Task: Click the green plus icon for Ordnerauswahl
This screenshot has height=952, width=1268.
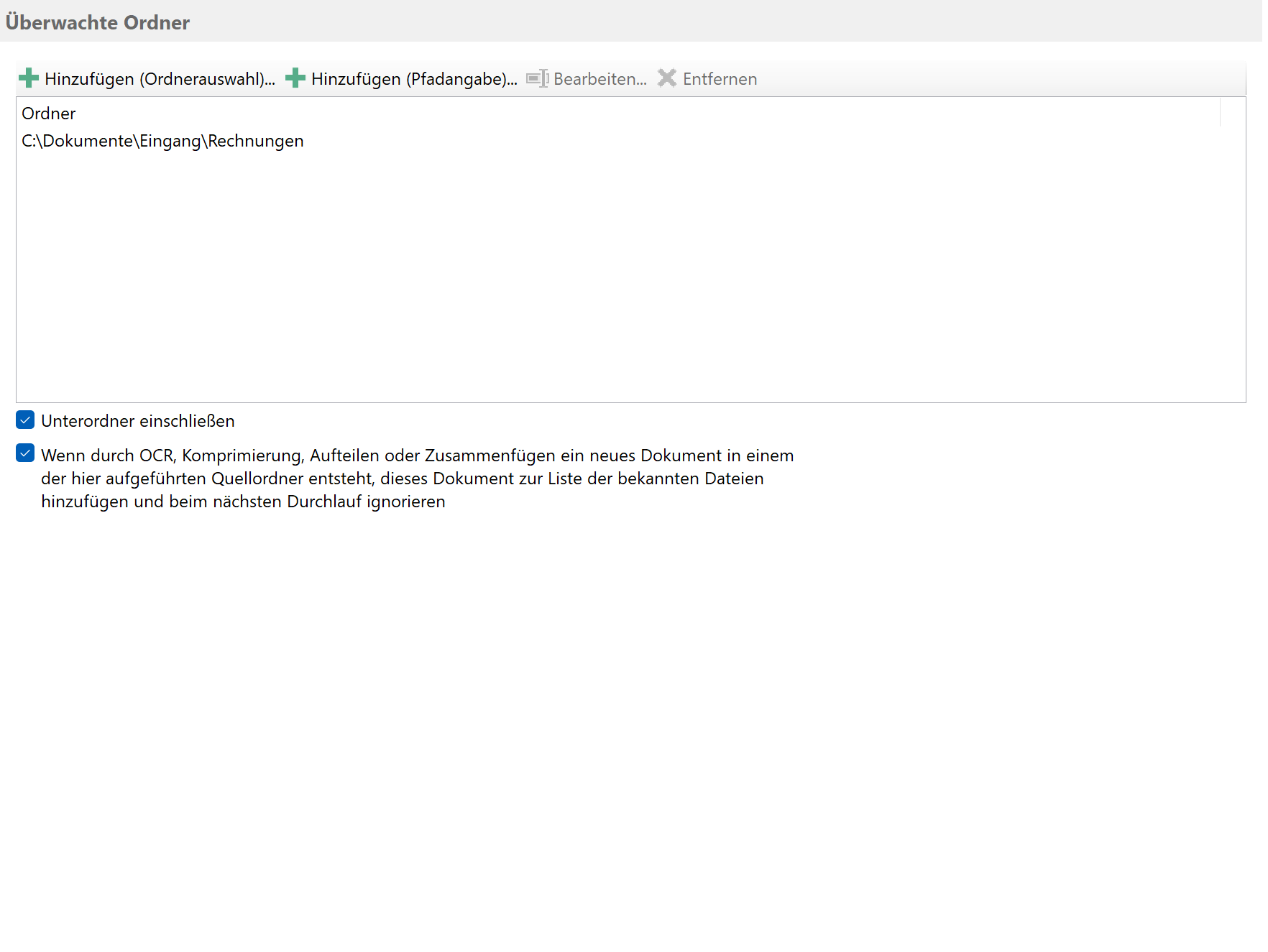Action: [x=29, y=78]
